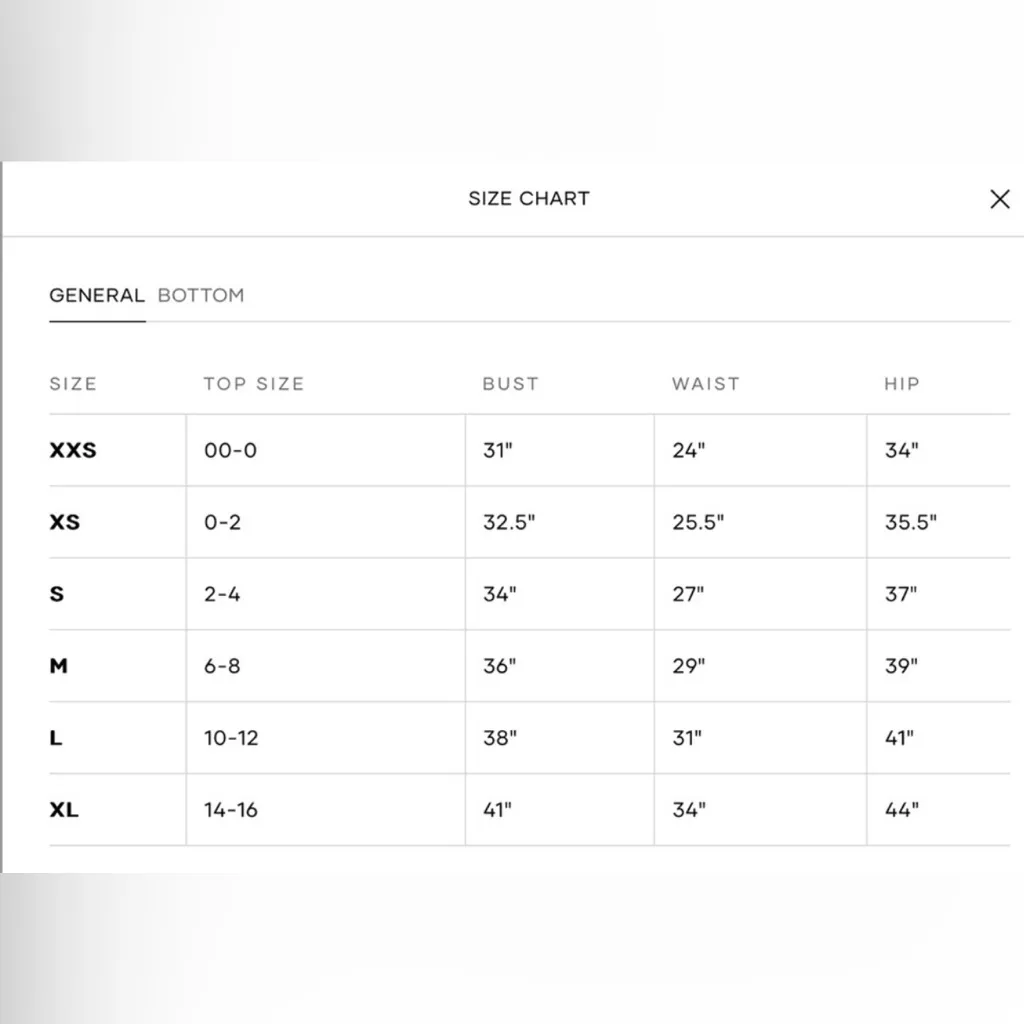
Task: Click the Hip column header
Action: click(902, 383)
